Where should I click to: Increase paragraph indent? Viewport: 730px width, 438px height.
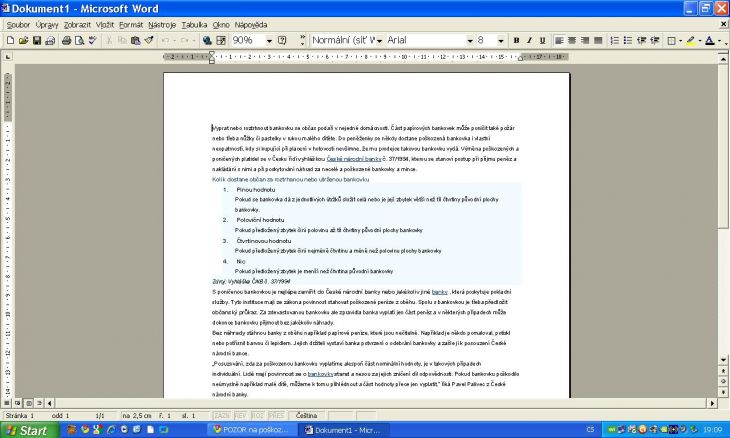coord(655,40)
